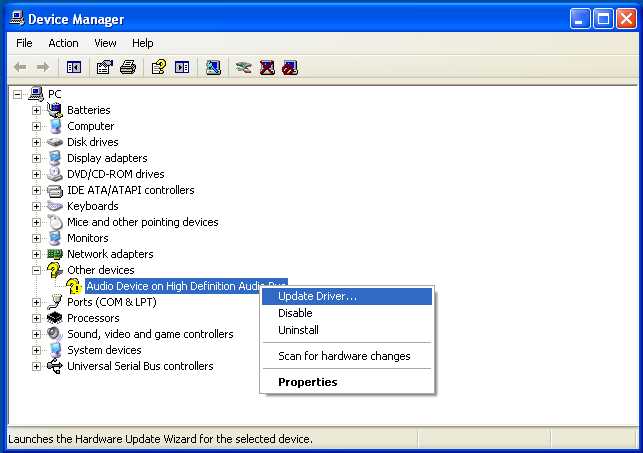Click the Universal Serial Bus controllers USB icon

click(x=55, y=366)
